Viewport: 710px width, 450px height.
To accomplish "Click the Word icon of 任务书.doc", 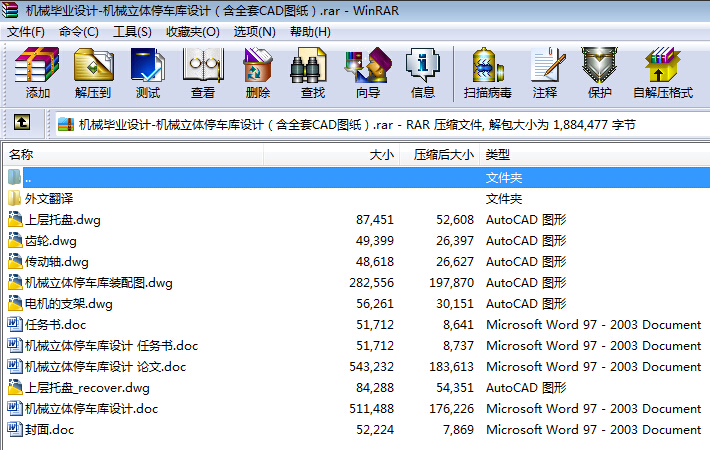I will click(x=14, y=324).
